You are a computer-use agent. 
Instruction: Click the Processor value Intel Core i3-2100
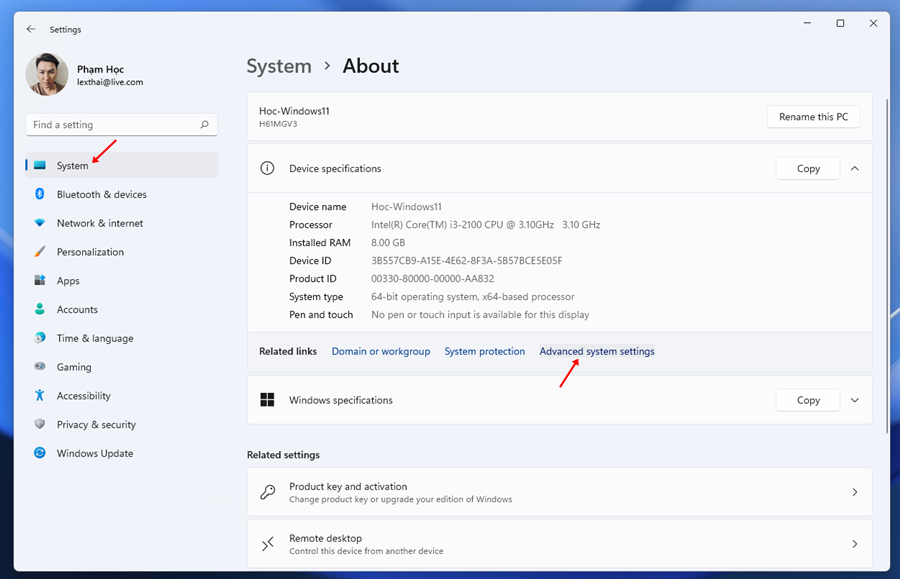pyautogui.click(x=486, y=224)
